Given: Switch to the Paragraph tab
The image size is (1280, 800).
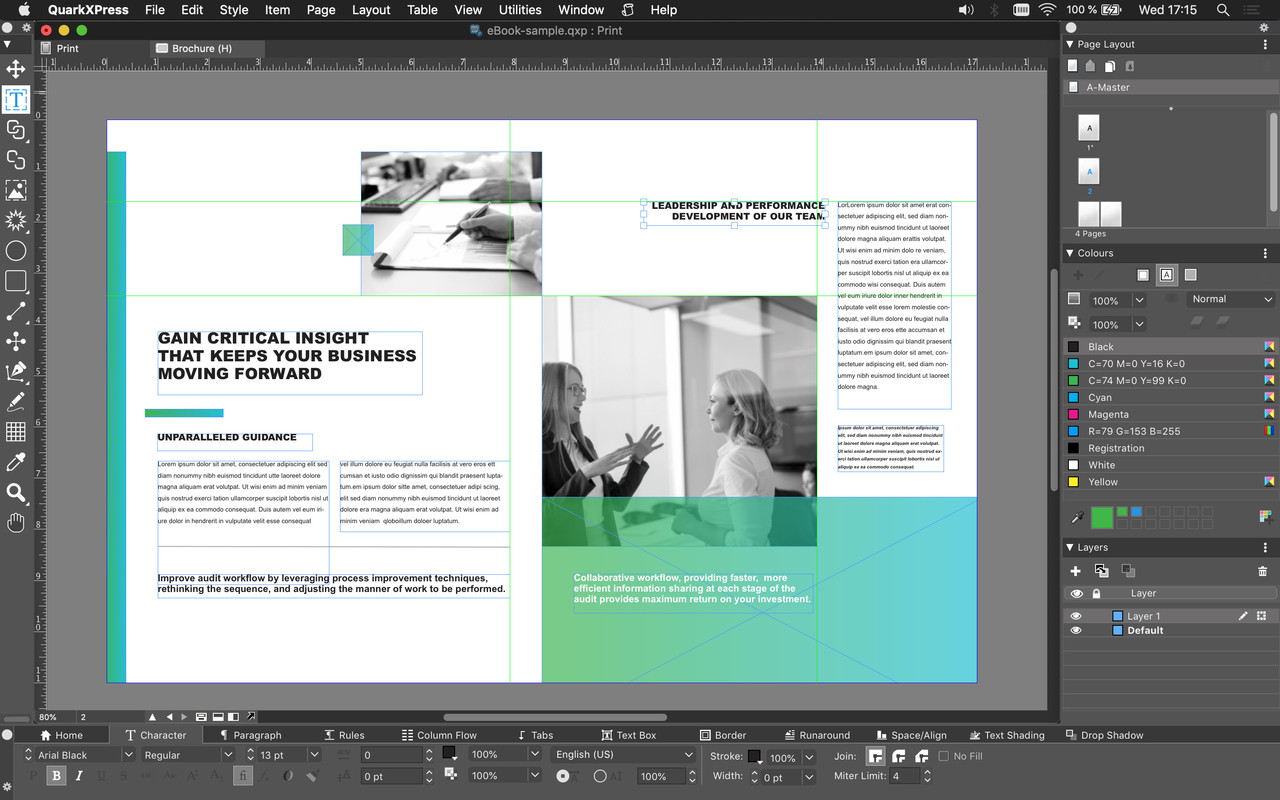Looking at the screenshot, I should point(249,735).
